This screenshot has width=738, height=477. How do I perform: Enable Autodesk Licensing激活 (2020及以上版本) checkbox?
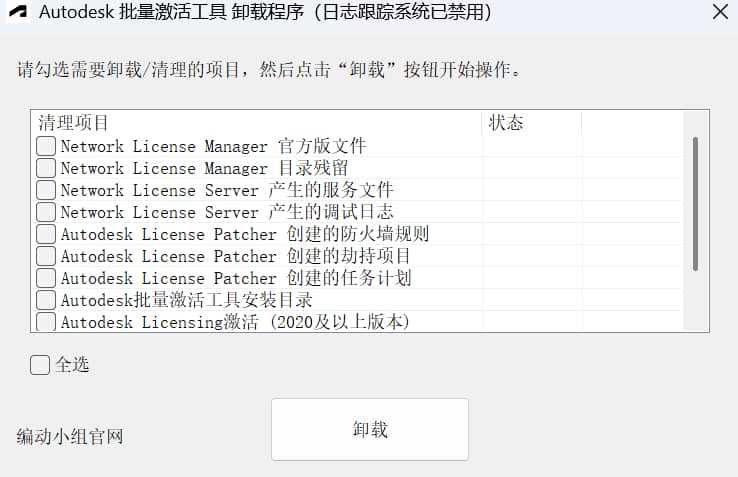pos(46,322)
